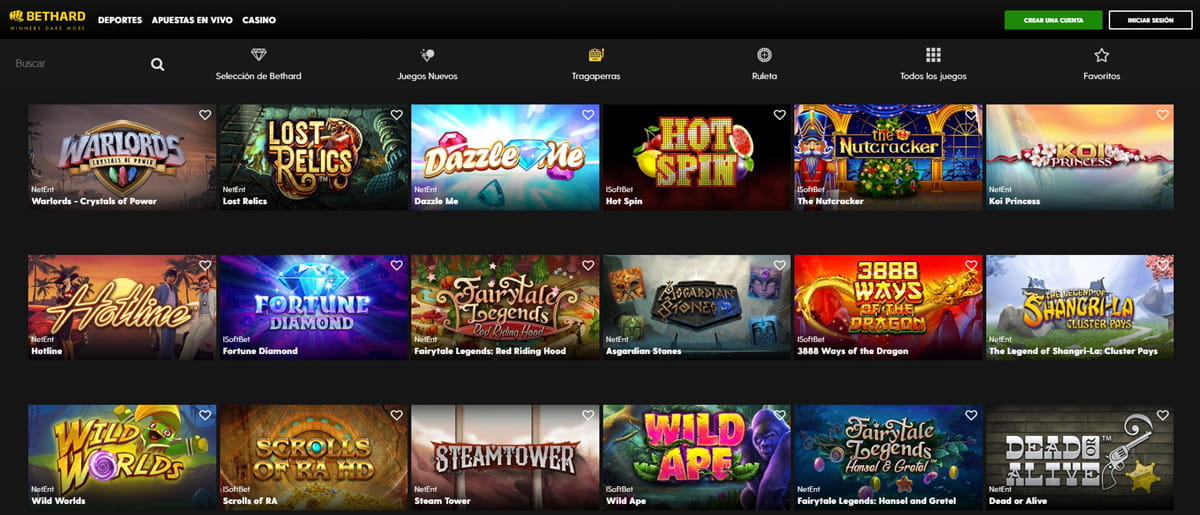
Task: Click the Crear una cuenta button
Action: (1054, 20)
